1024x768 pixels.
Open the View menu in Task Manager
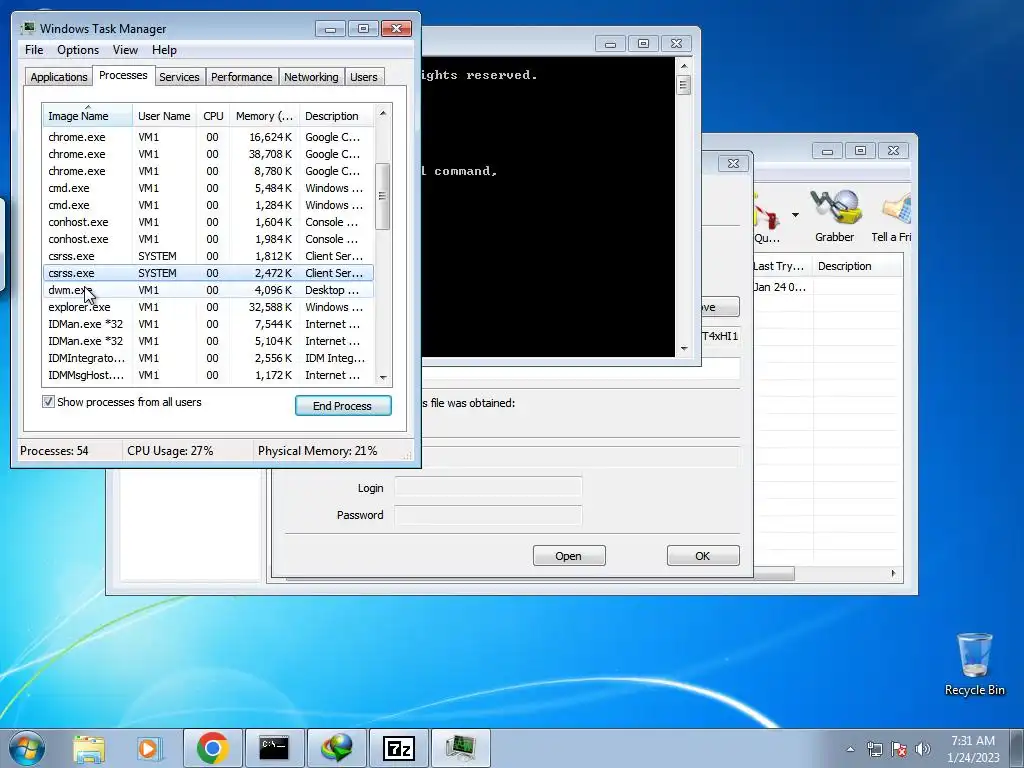[125, 50]
